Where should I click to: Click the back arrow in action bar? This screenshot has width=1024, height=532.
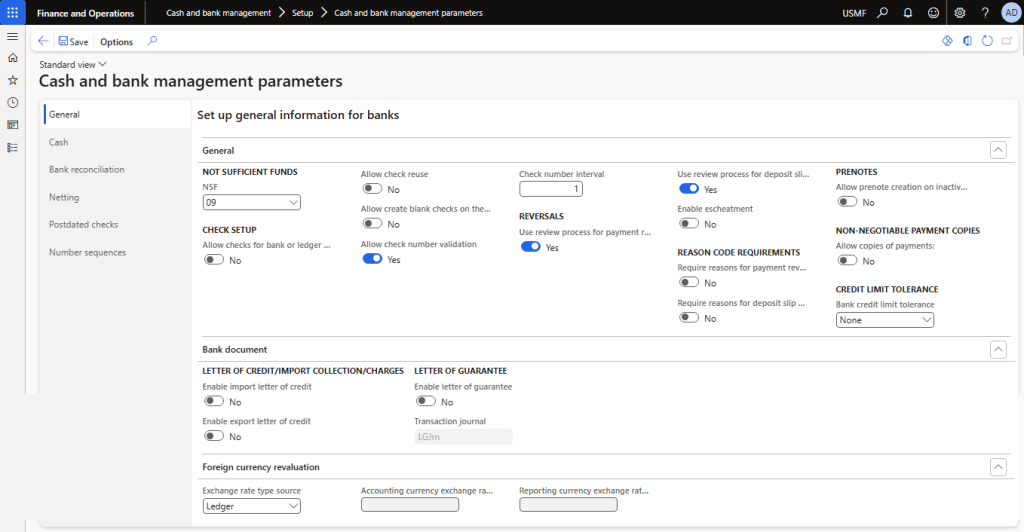(x=43, y=41)
